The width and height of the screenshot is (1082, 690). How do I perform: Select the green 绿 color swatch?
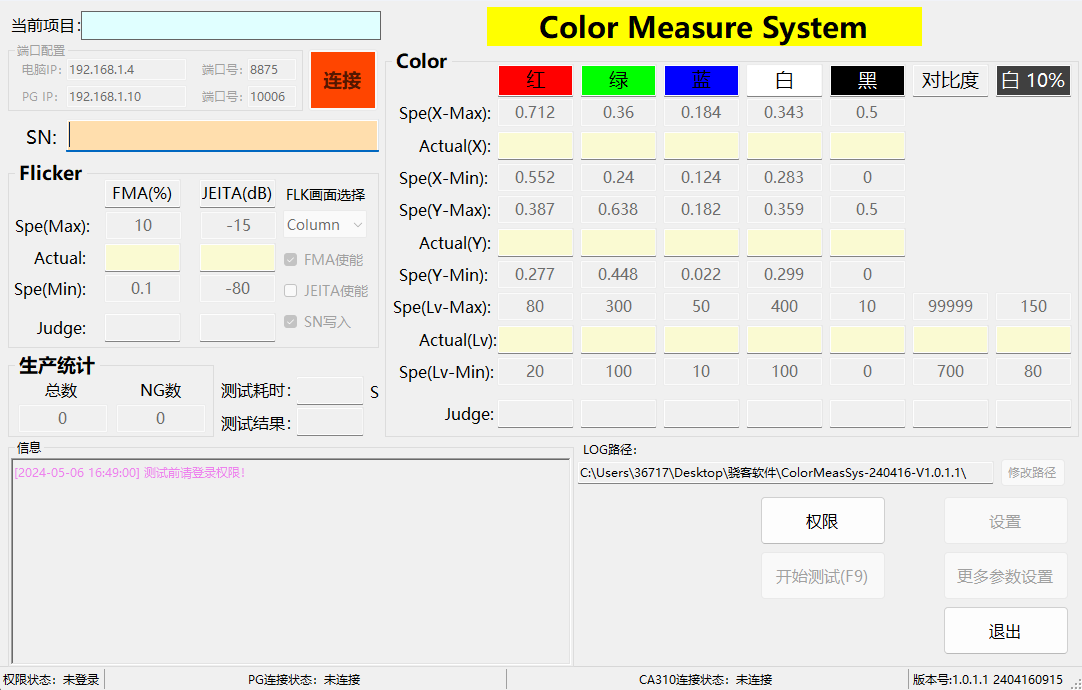click(x=618, y=80)
